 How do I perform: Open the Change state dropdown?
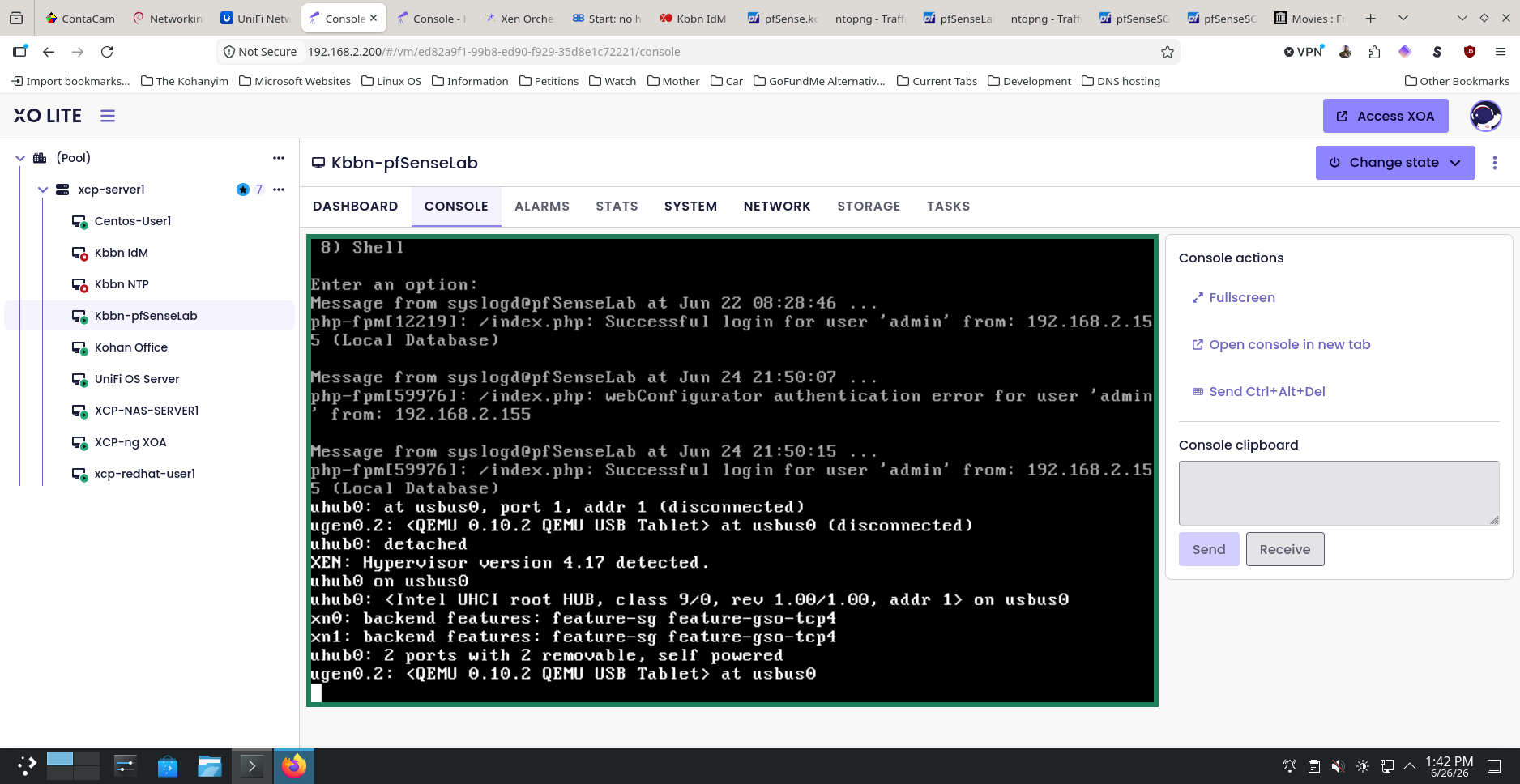1395,163
